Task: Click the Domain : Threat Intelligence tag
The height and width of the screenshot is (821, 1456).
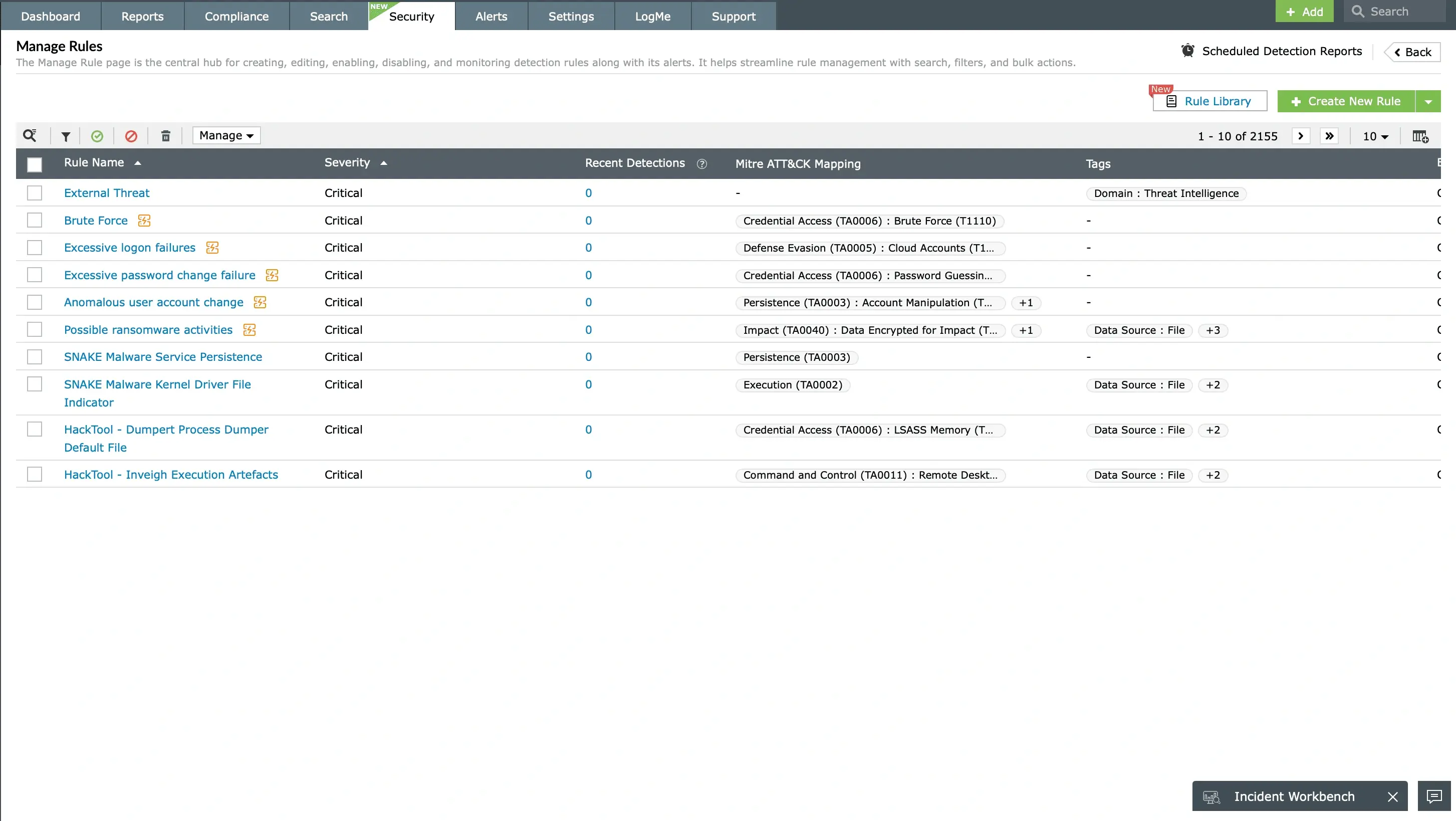Action: [1166, 193]
